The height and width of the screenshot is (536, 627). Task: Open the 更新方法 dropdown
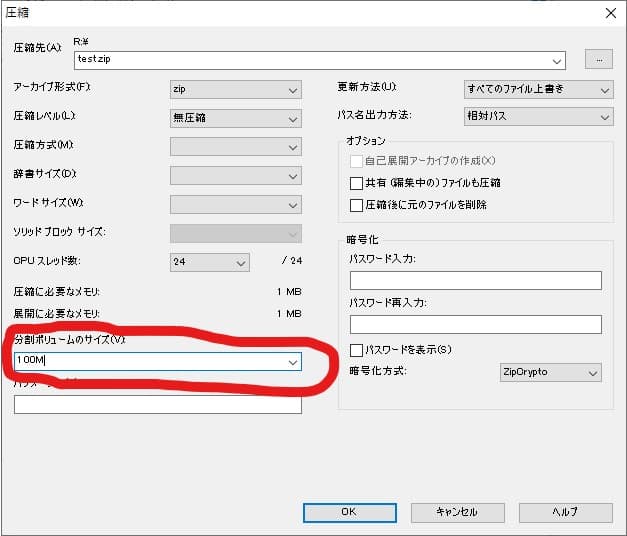(539, 90)
